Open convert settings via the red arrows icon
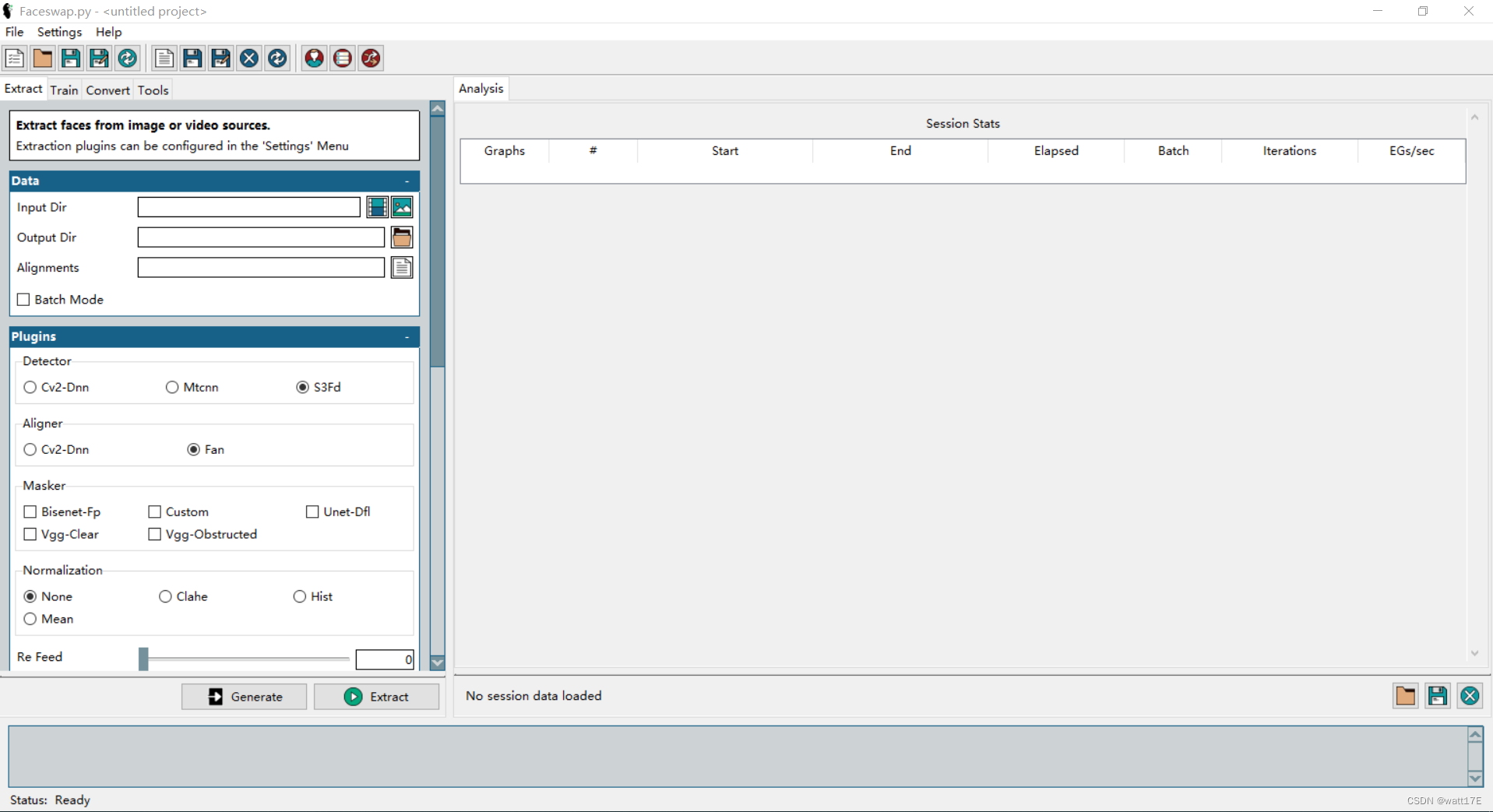 [x=371, y=58]
